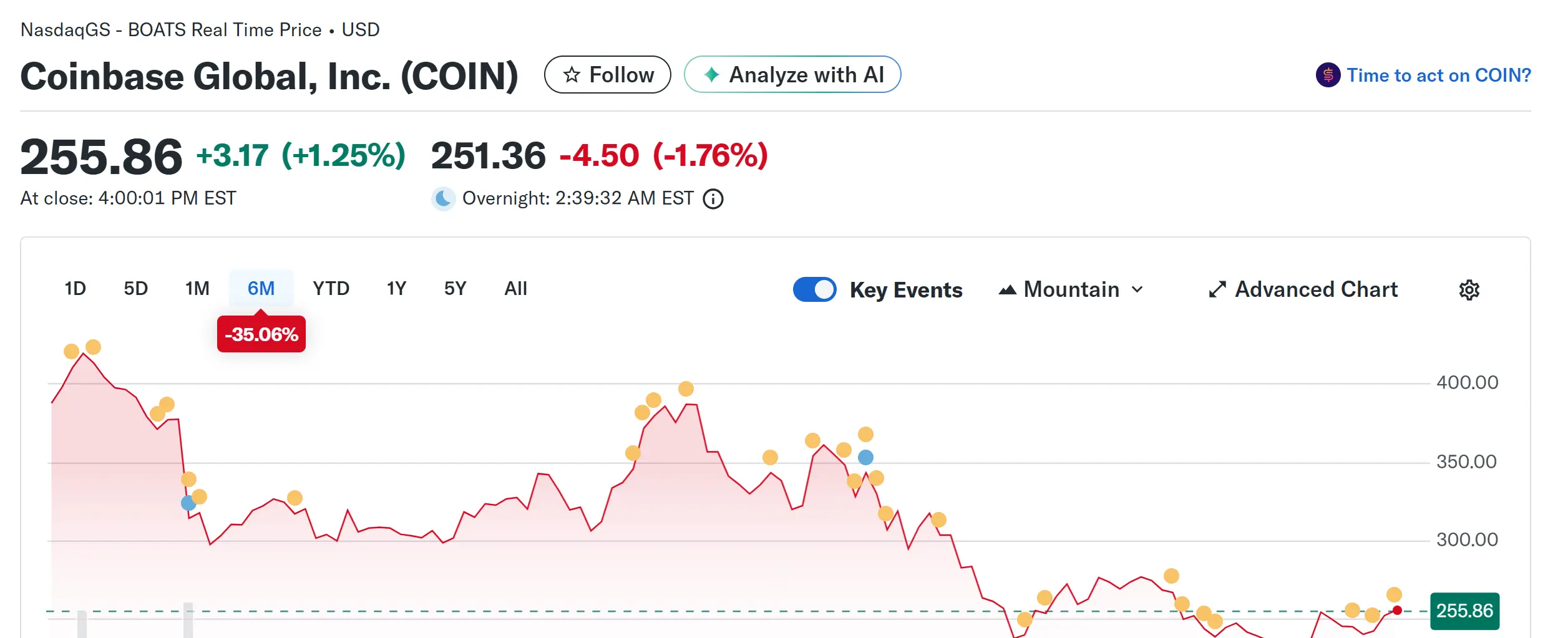
Task: Select the 5Y time range
Action: coord(455,289)
